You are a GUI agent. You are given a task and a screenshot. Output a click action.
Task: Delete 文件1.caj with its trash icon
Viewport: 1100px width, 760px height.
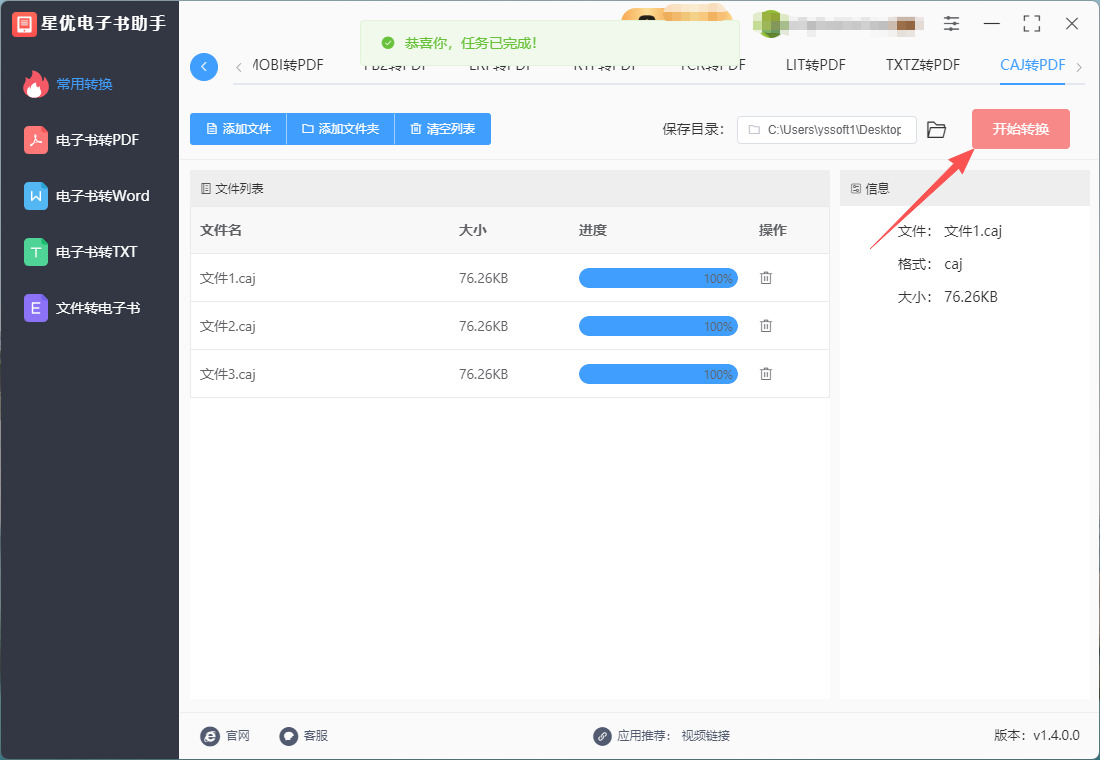[766, 278]
